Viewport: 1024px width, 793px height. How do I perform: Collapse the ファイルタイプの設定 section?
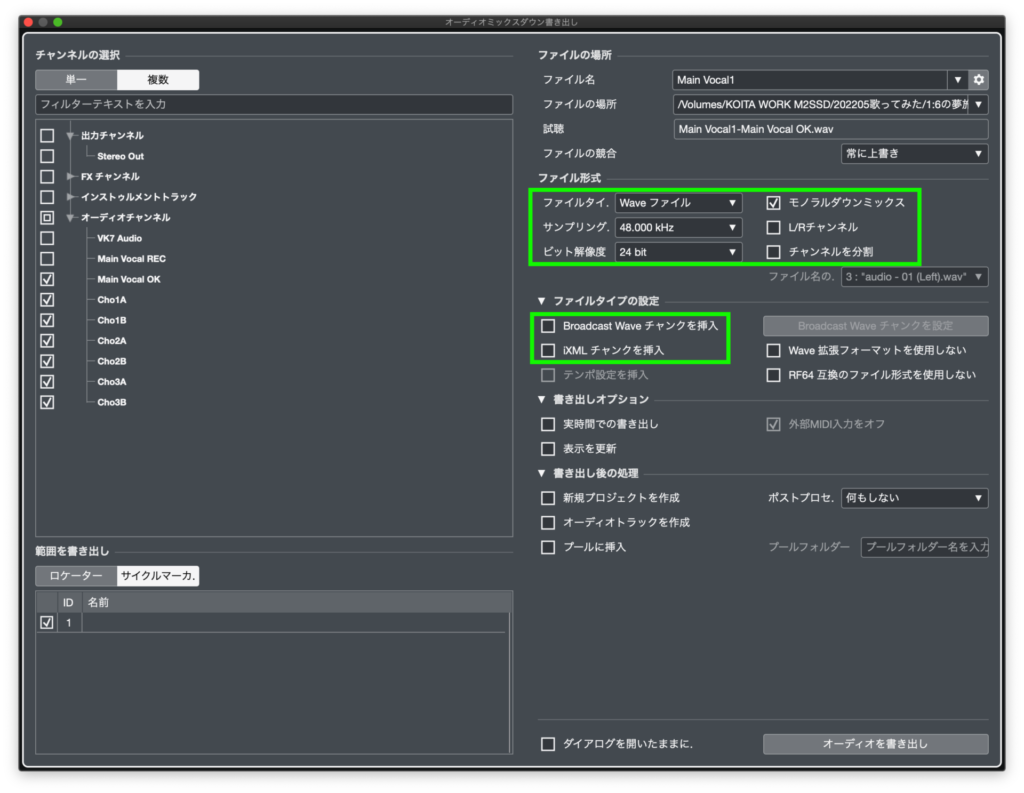[543, 301]
